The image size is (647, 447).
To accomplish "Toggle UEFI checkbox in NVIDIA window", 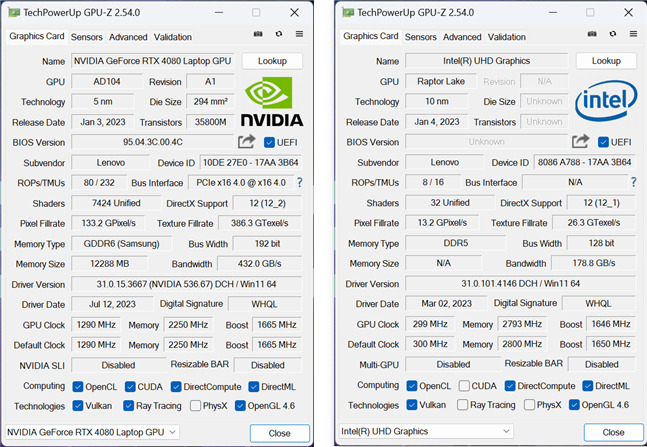I will click(269, 142).
